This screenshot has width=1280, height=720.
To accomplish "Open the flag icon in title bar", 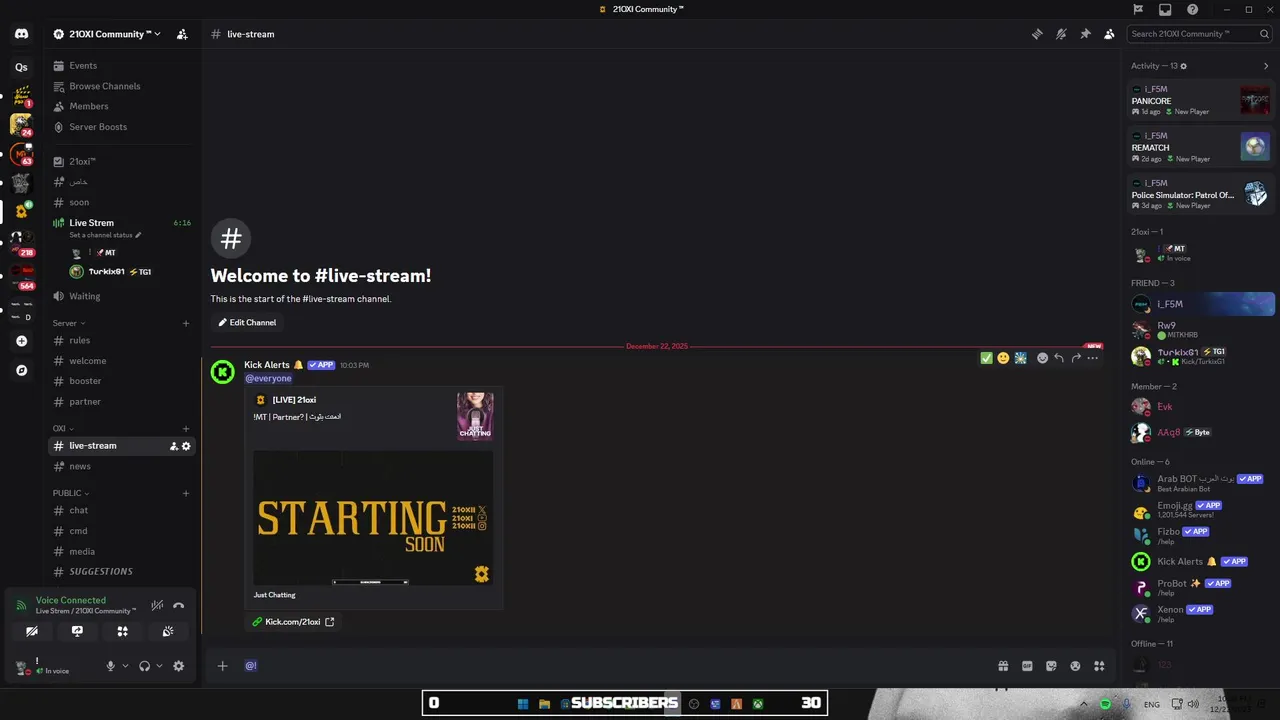I will point(1138,9).
